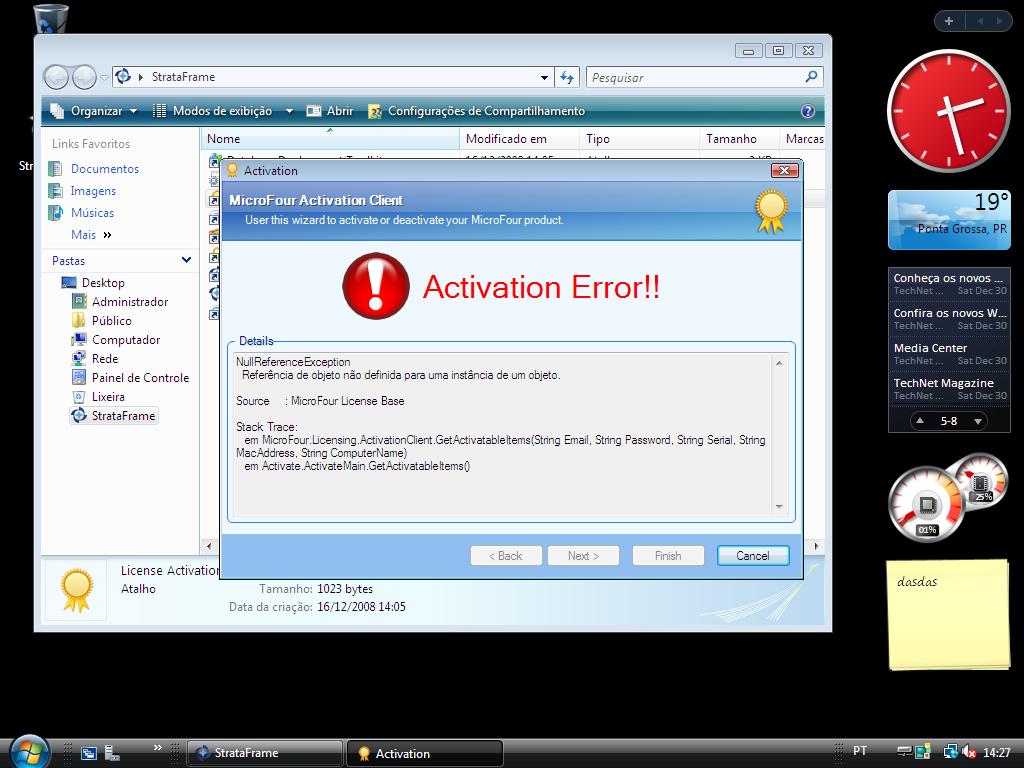This screenshot has height=768, width=1024.
Task: Open the Recycle Bin on desktop
Action: coord(51,19)
